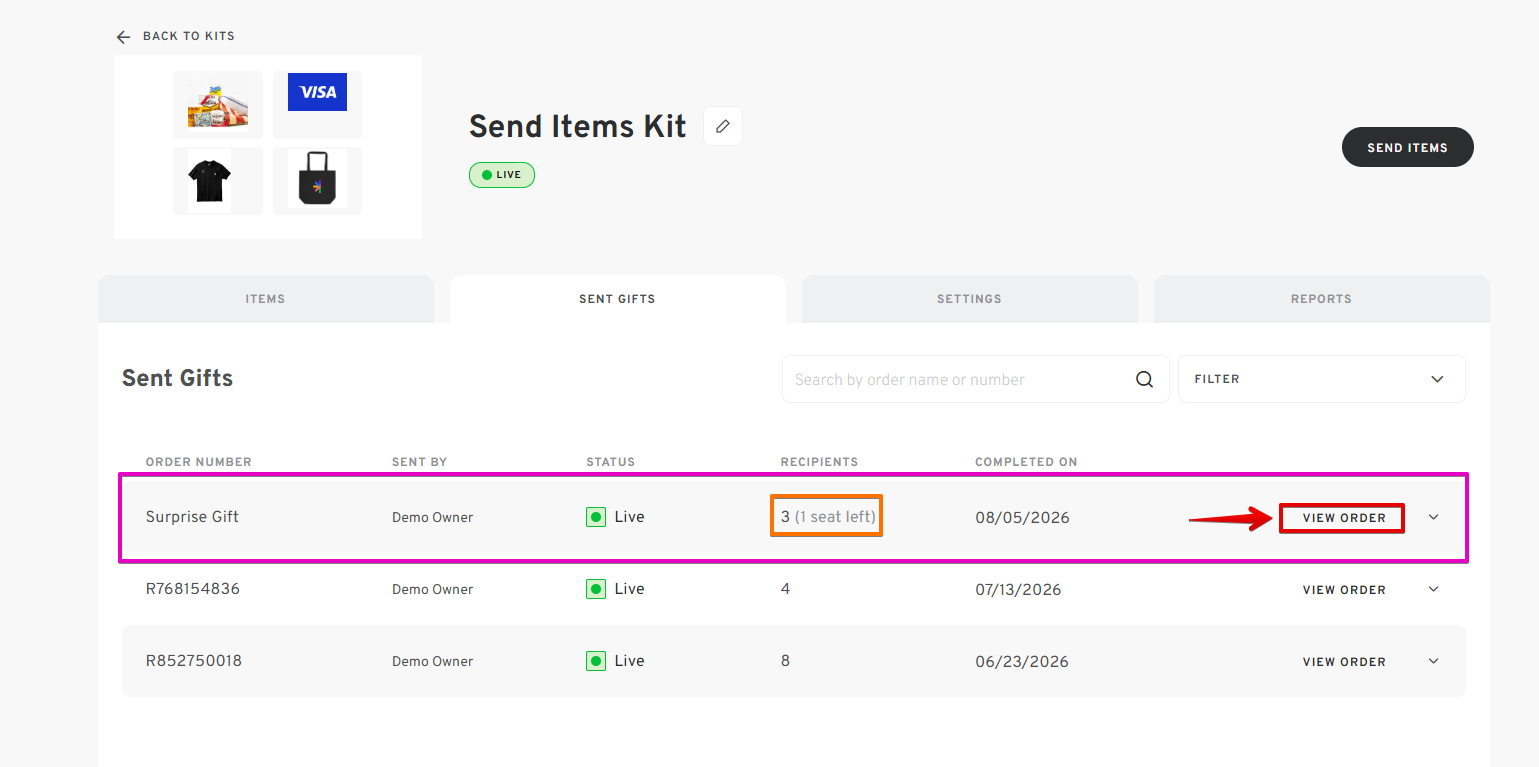The width and height of the screenshot is (1539, 767).
Task: Switch to the Items tab
Action: [265, 299]
